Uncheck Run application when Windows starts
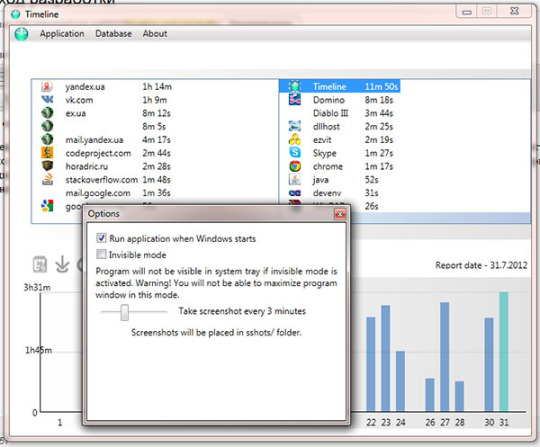The image size is (540, 447). [x=101, y=238]
